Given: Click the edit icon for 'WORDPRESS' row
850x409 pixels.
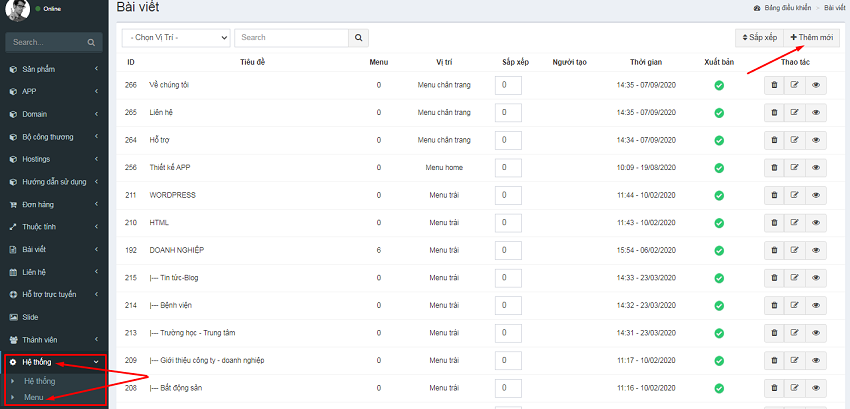Looking at the screenshot, I should tap(795, 195).
